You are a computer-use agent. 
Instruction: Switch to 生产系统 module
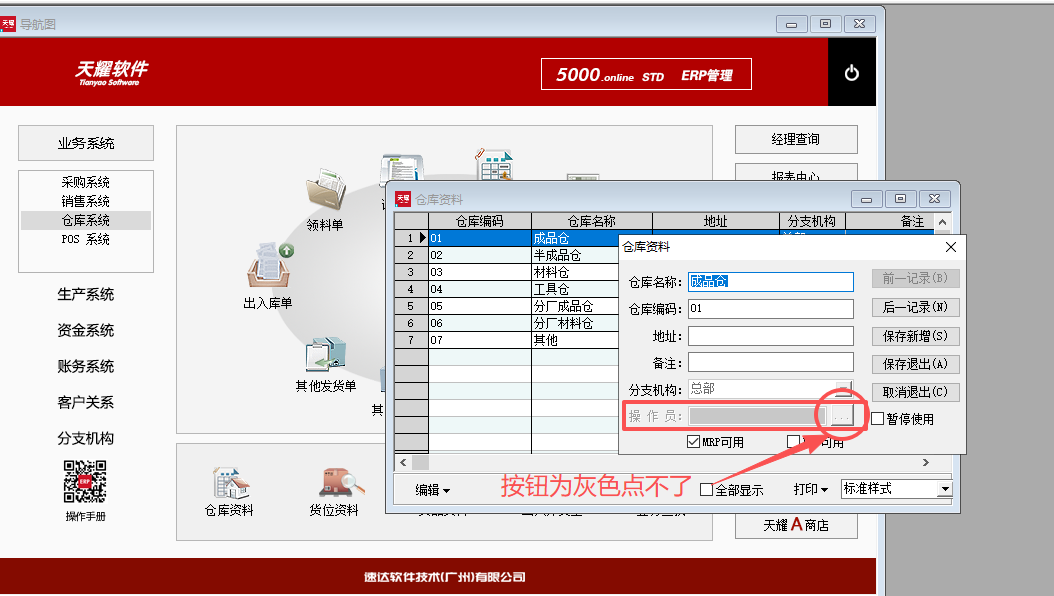[85, 294]
